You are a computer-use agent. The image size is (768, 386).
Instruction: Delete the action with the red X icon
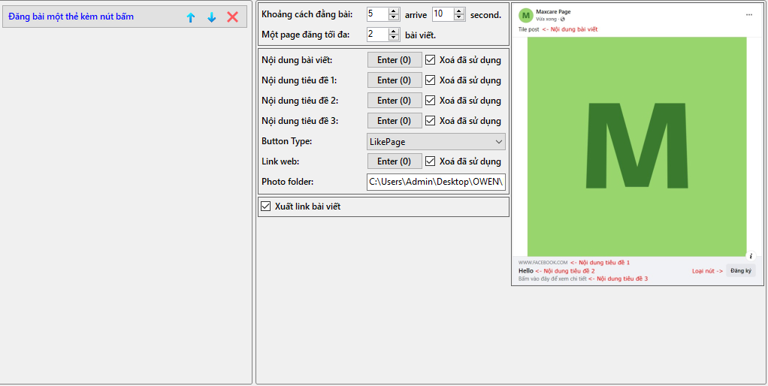click(x=233, y=17)
